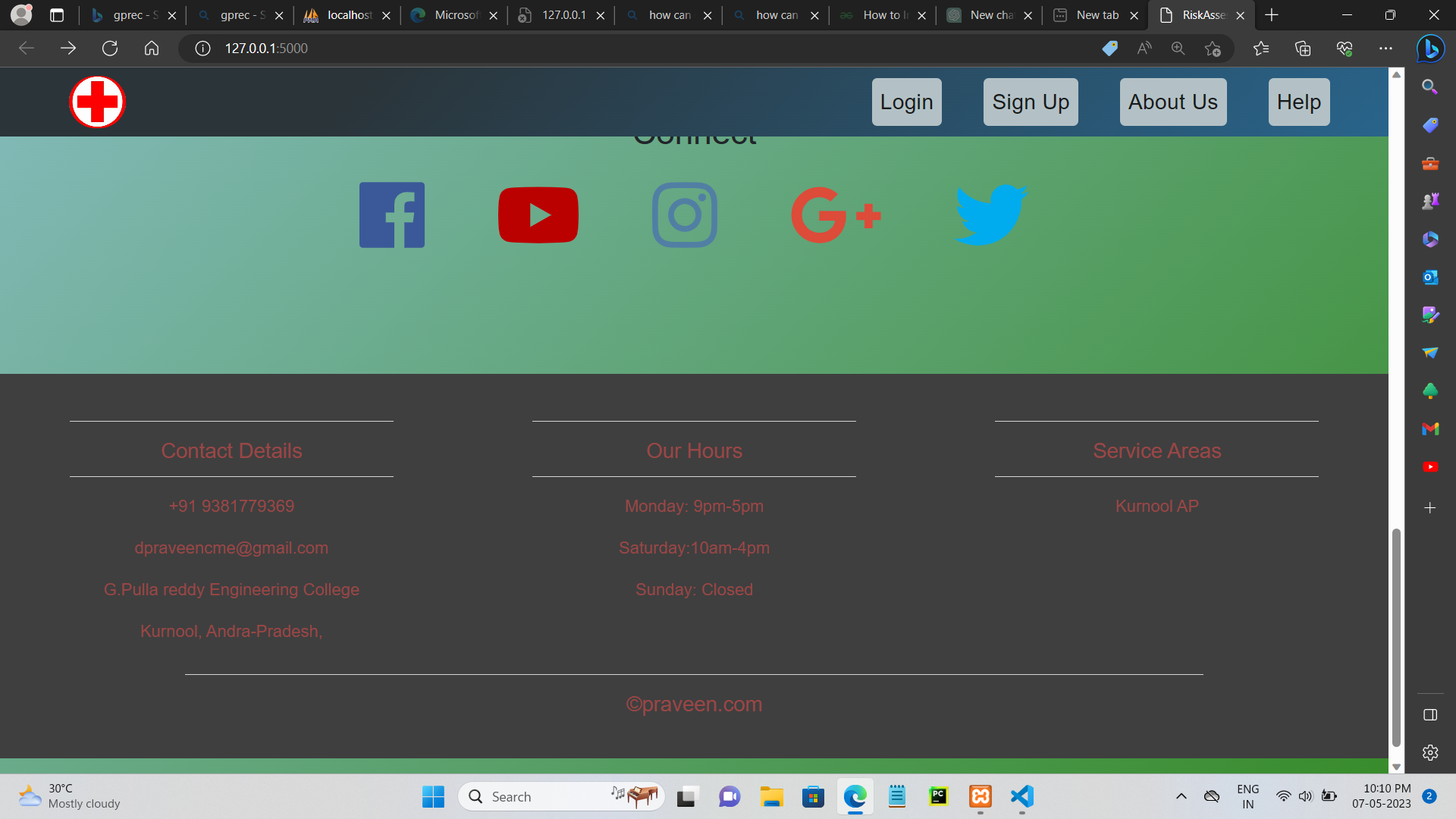Open a new browser tab
Image resolution: width=1456 pixels, height=819 pixels.
click(1272, 15)
